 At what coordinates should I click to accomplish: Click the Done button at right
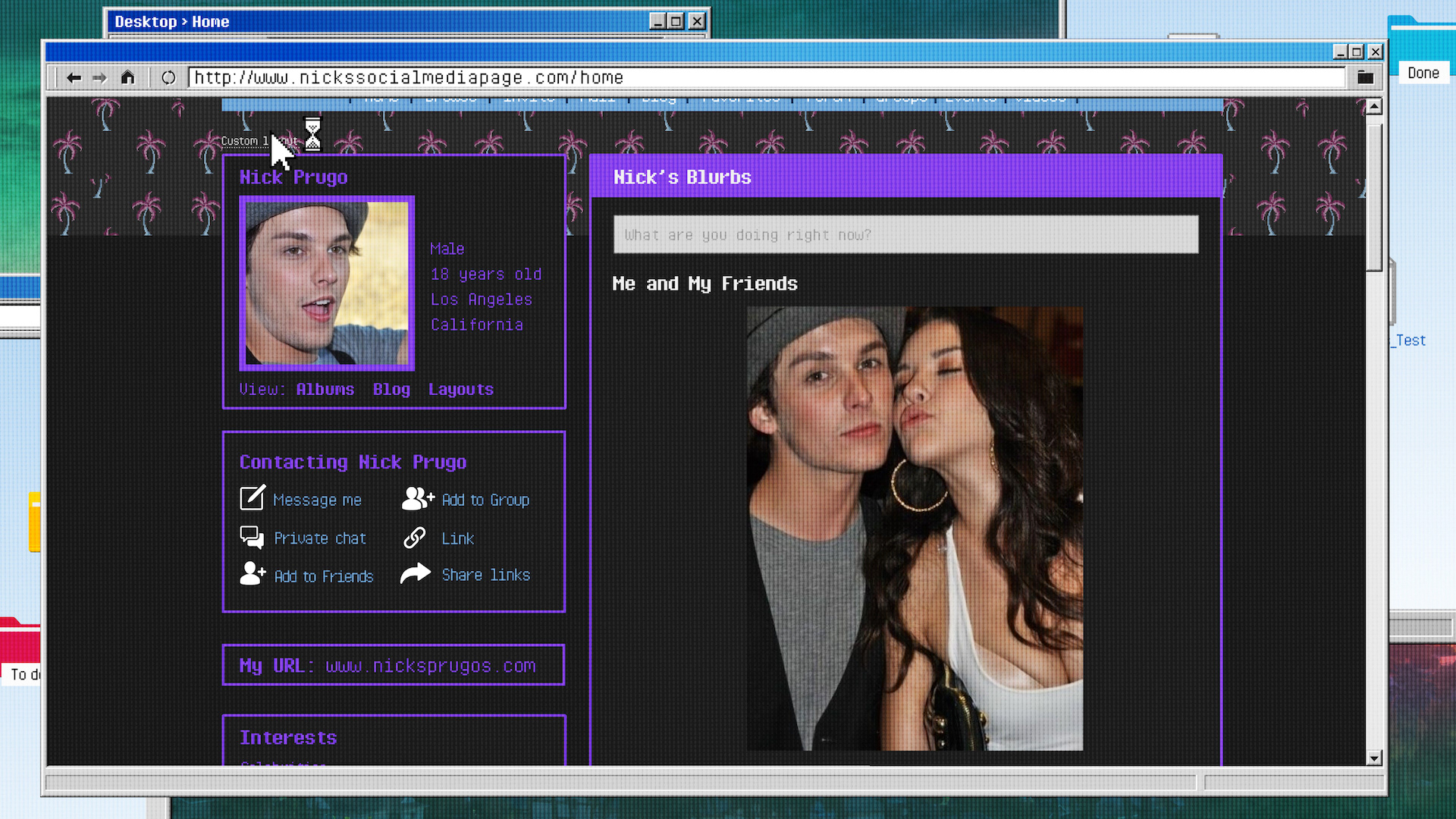1423,73
